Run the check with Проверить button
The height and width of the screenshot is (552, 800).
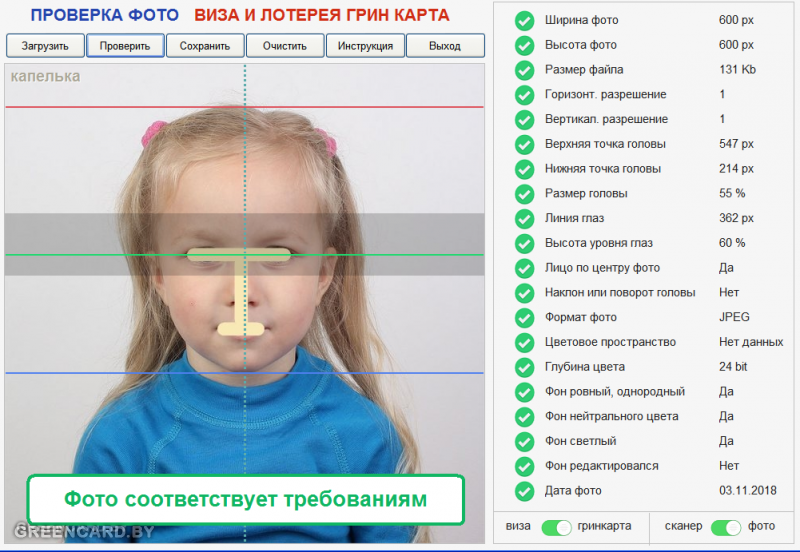[125, 46]
